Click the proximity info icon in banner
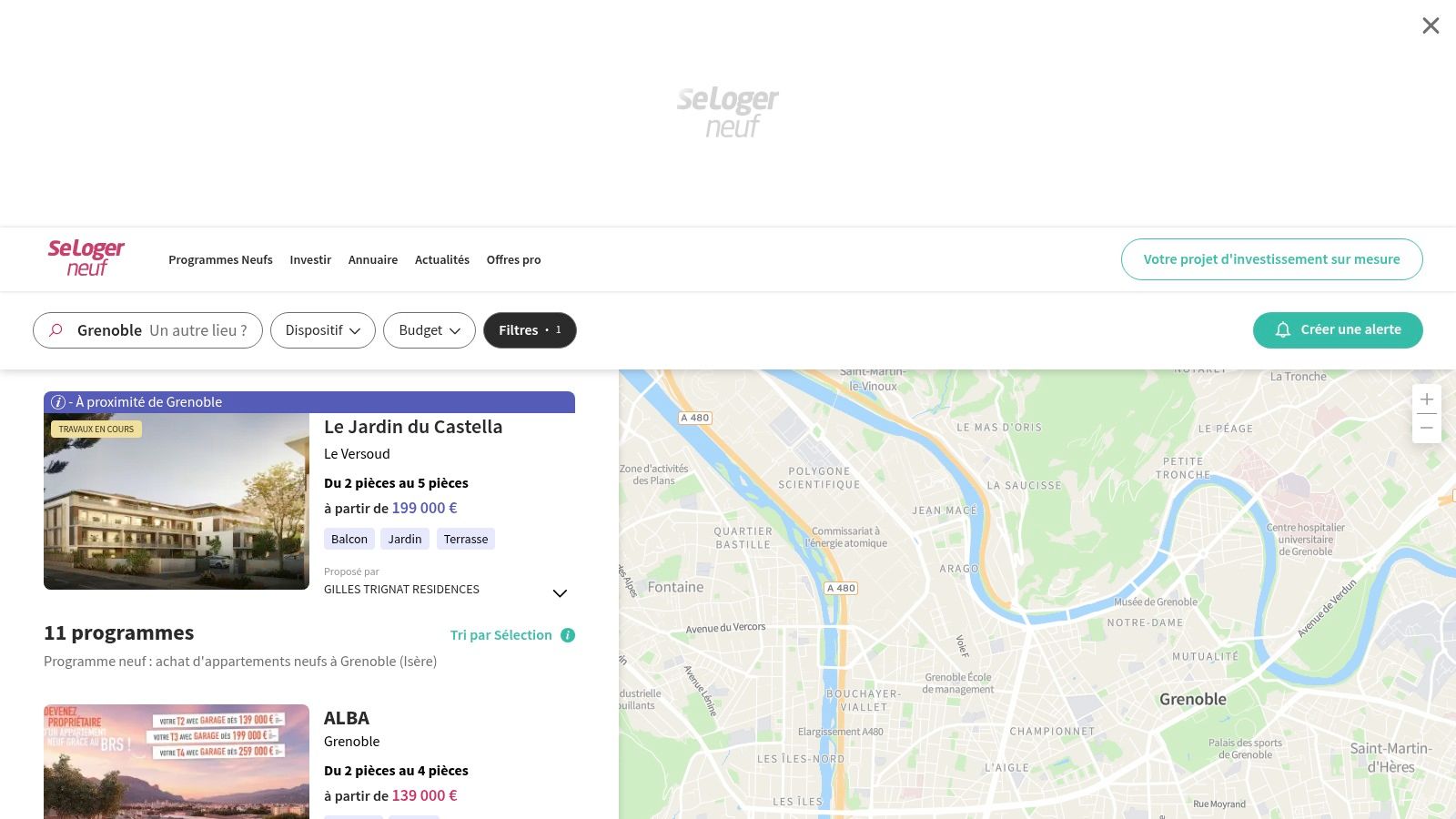 pos(58,402)
